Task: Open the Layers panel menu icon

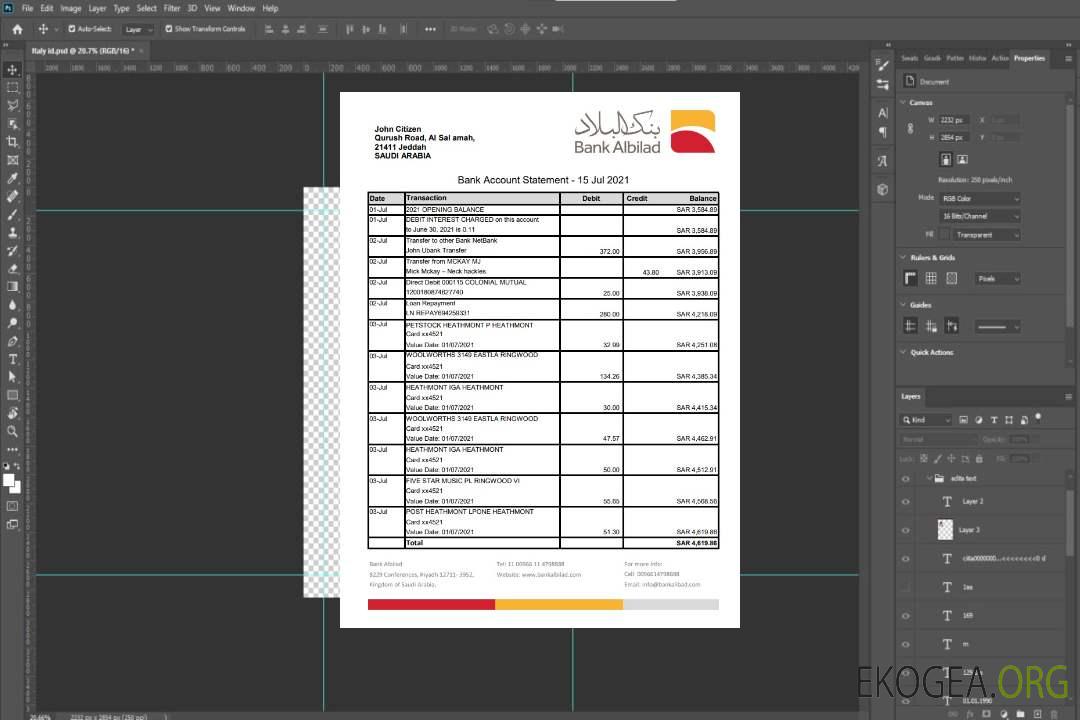Action: coord(1068,396)
